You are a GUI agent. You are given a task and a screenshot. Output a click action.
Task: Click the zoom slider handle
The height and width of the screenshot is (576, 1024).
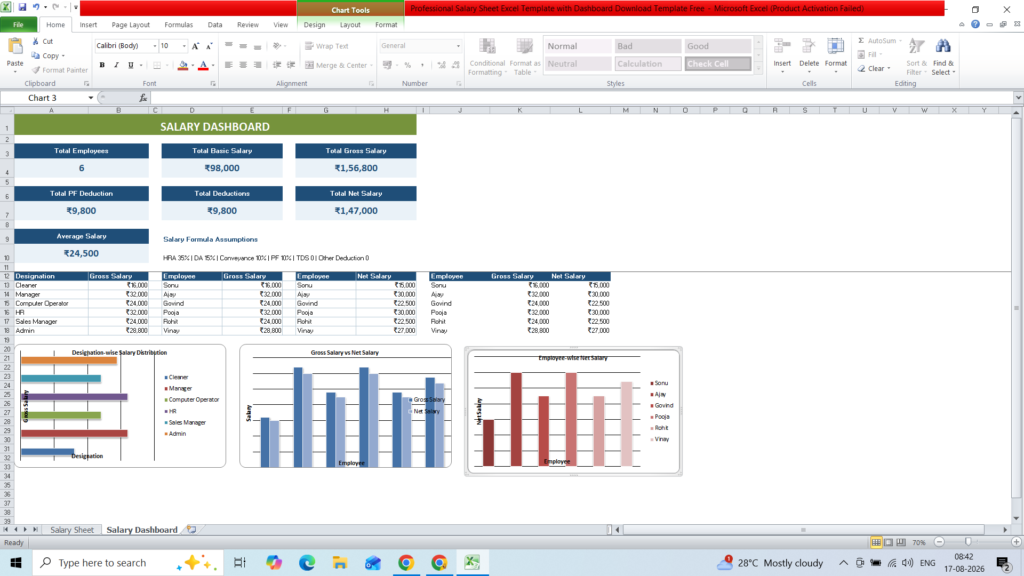[968, 542]
